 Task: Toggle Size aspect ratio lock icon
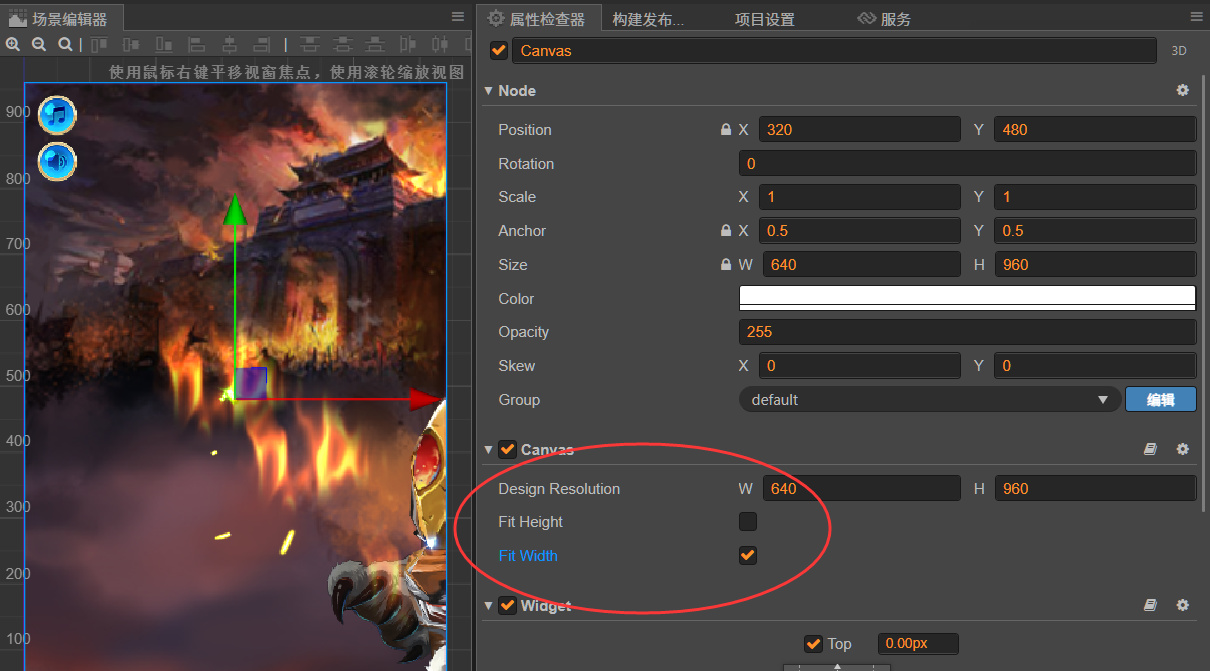[726, 264]
